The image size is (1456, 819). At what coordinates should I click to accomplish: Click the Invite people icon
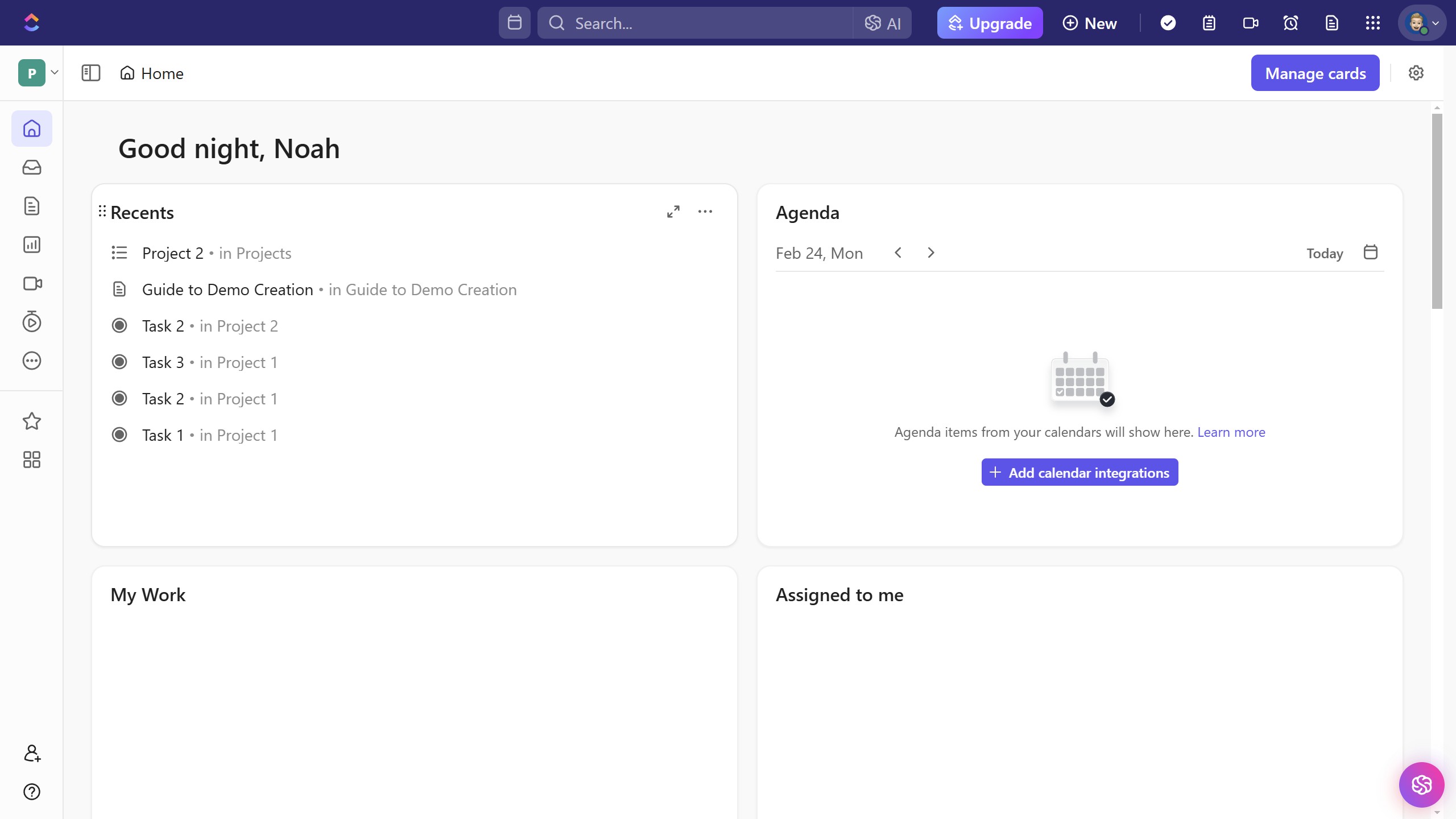[32, 753]
